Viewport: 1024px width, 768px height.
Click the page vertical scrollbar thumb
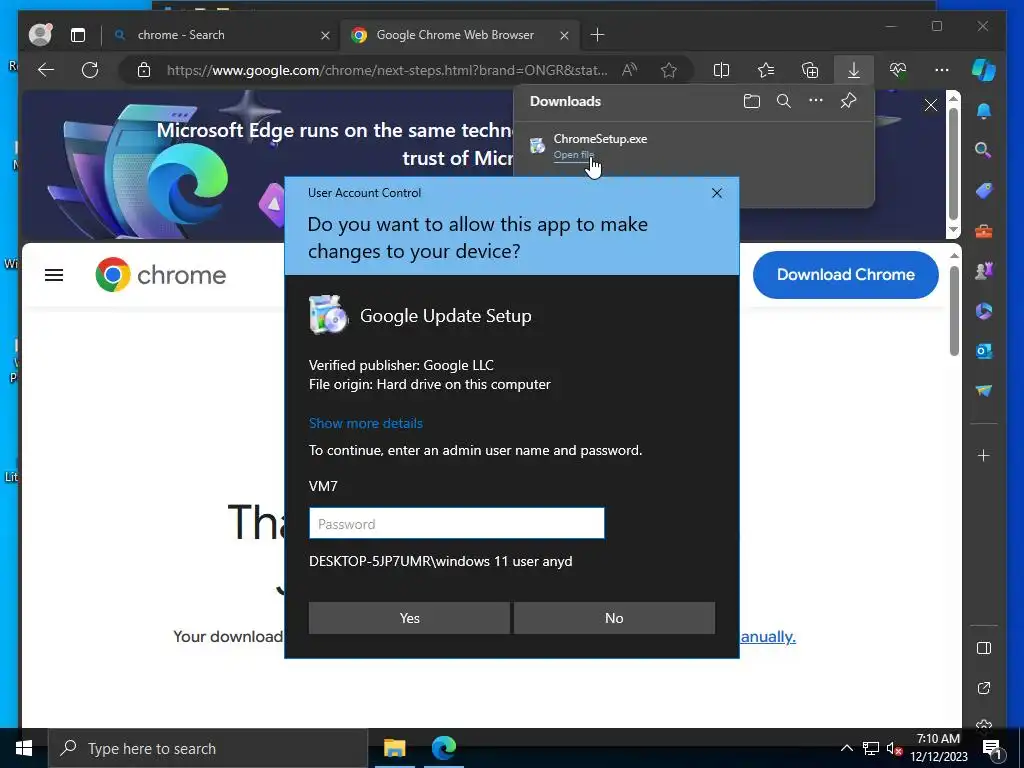tap(954, 311)
